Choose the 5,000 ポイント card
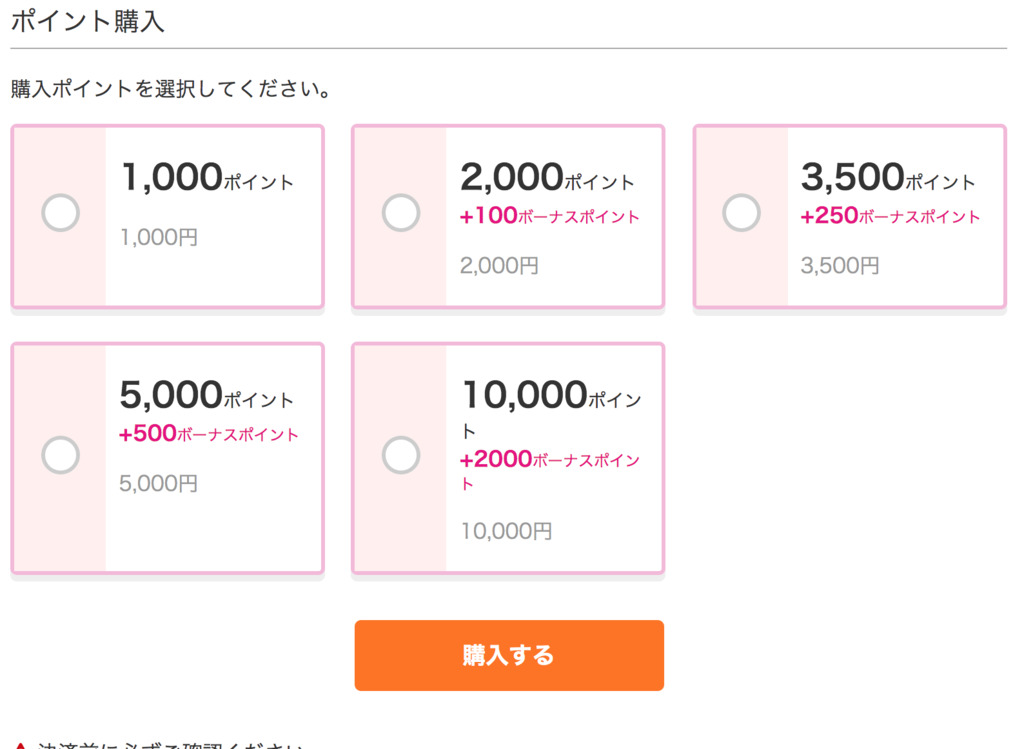The image size is (1024, 749). click(x=167, y=456)
